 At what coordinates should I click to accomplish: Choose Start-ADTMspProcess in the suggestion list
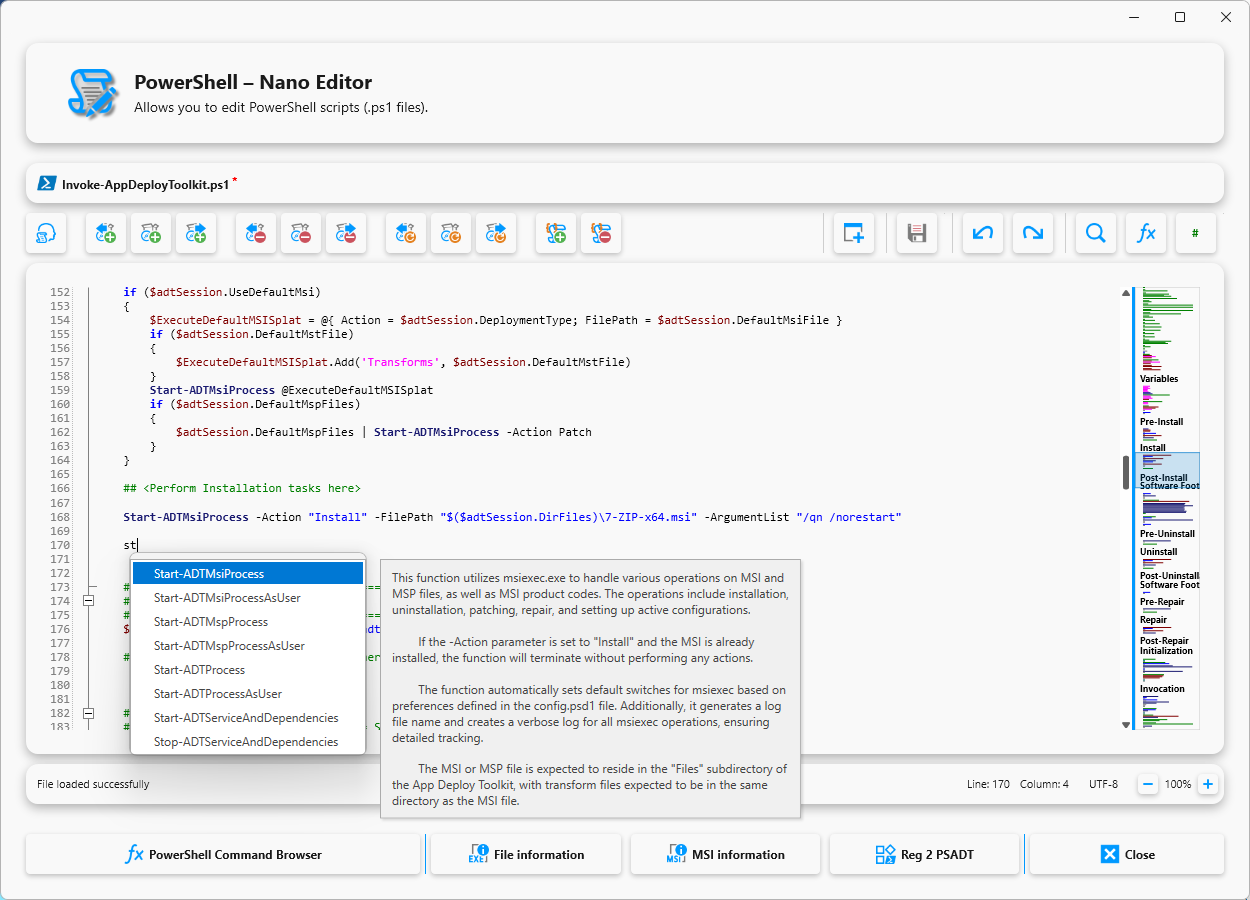click(x=248, y=622)
